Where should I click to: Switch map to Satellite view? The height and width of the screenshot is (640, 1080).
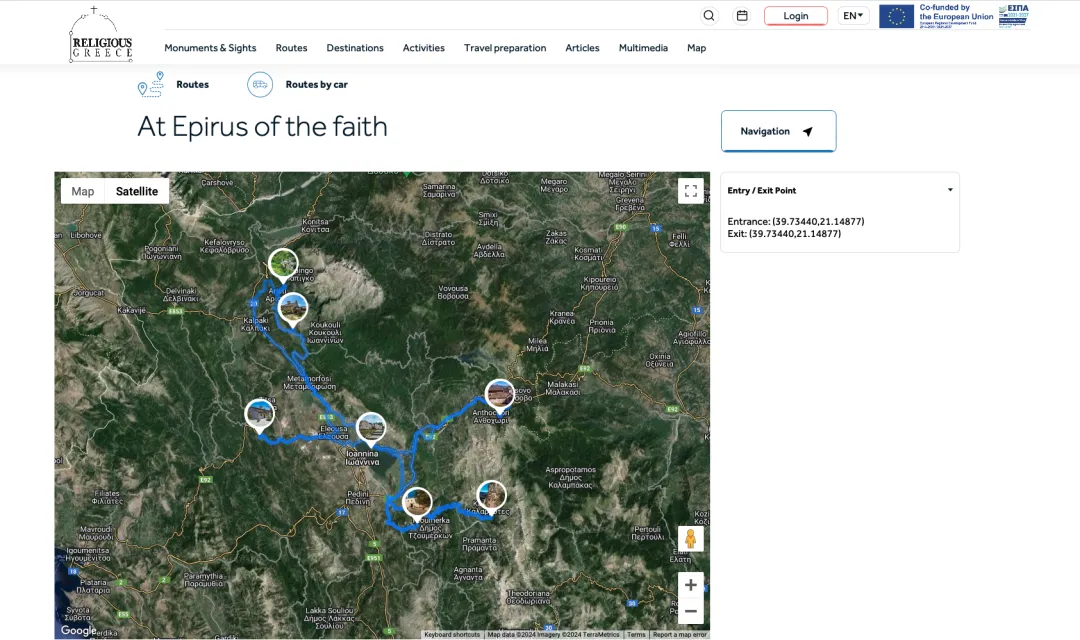pyautogui.click(x=137, y=191)
